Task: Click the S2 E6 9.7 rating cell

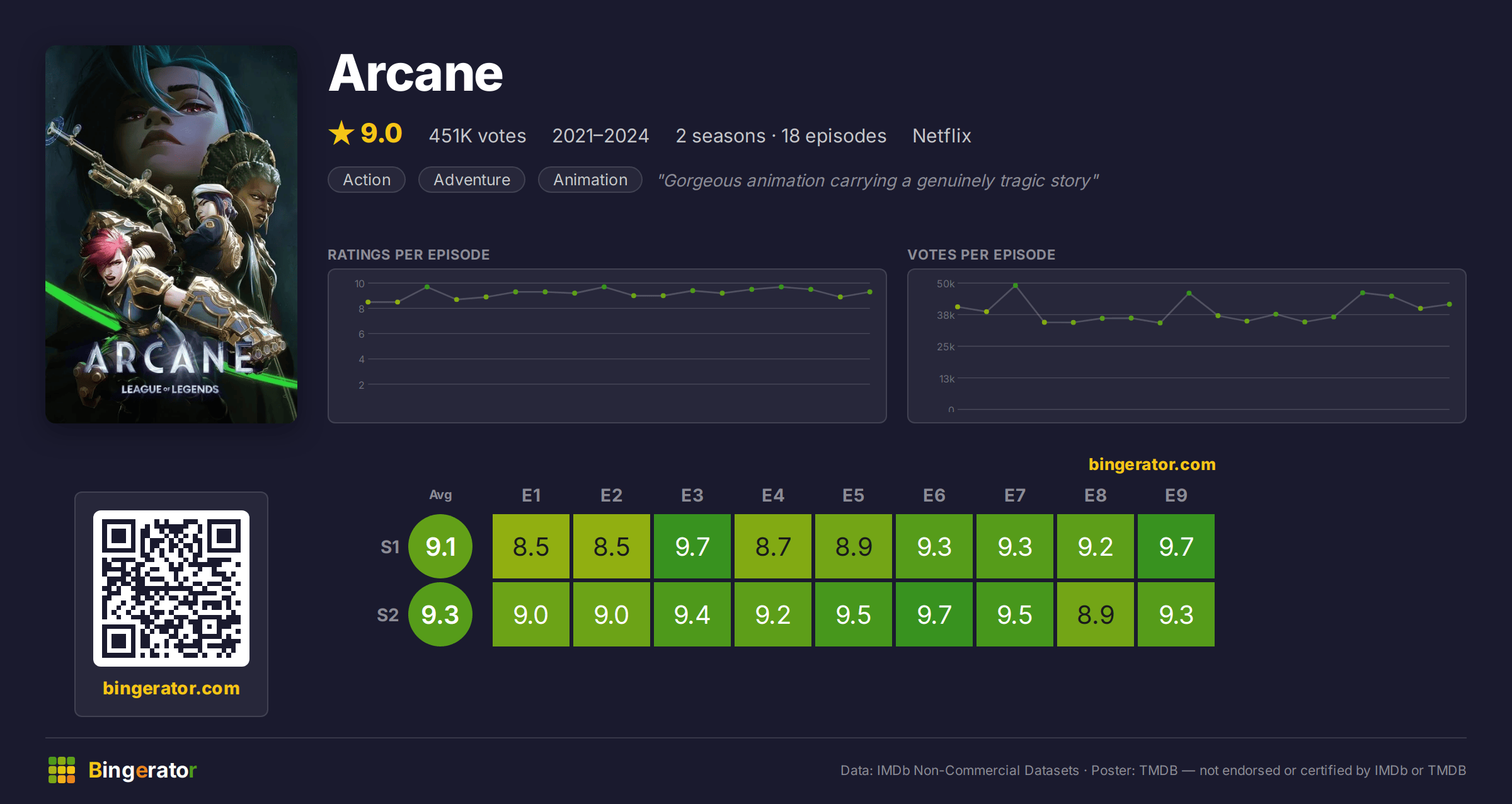Action: pyautogui.click(x=934, y=614)
